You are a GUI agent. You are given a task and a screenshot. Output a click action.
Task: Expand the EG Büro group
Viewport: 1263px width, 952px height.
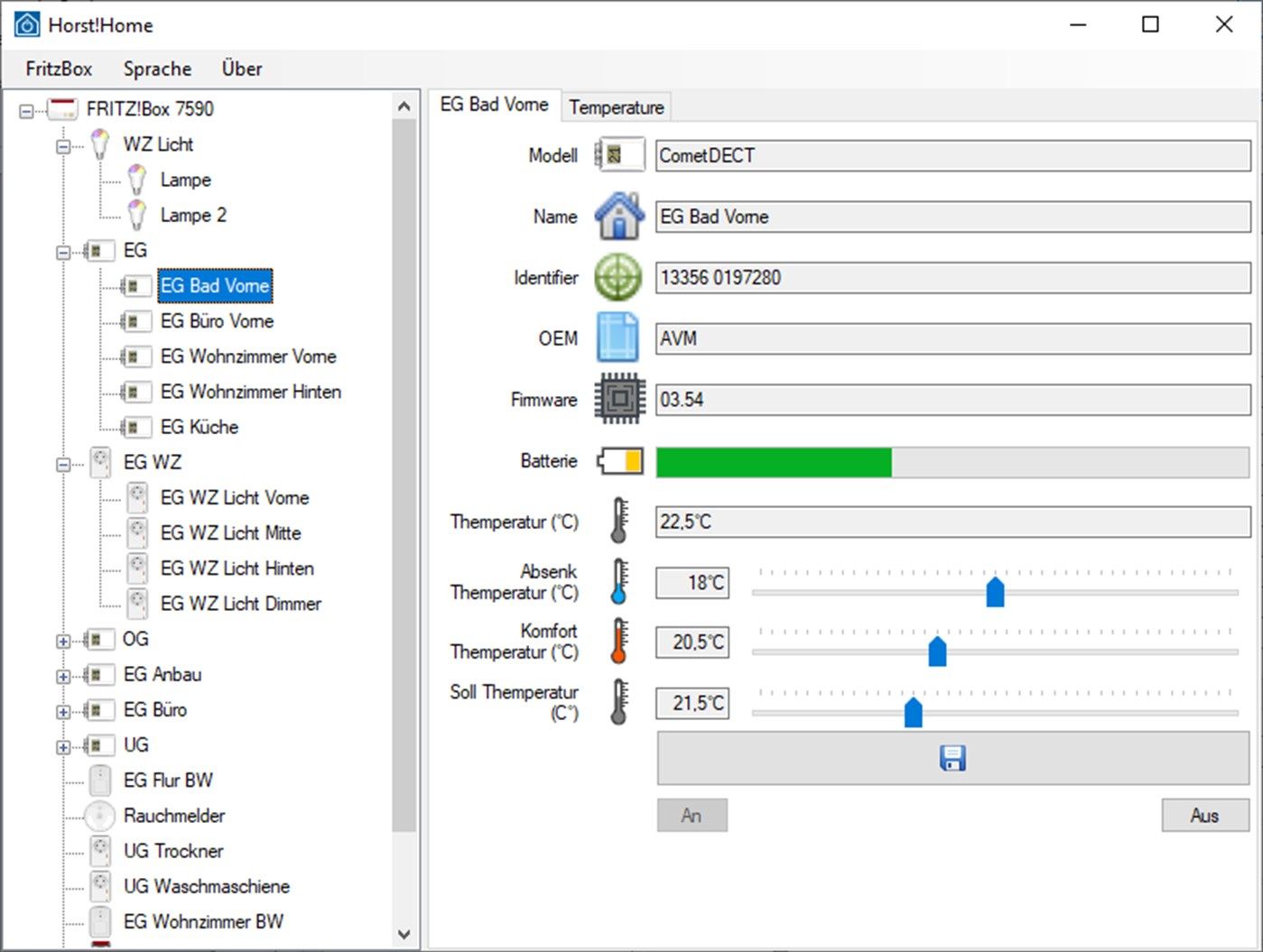point(63,711)
